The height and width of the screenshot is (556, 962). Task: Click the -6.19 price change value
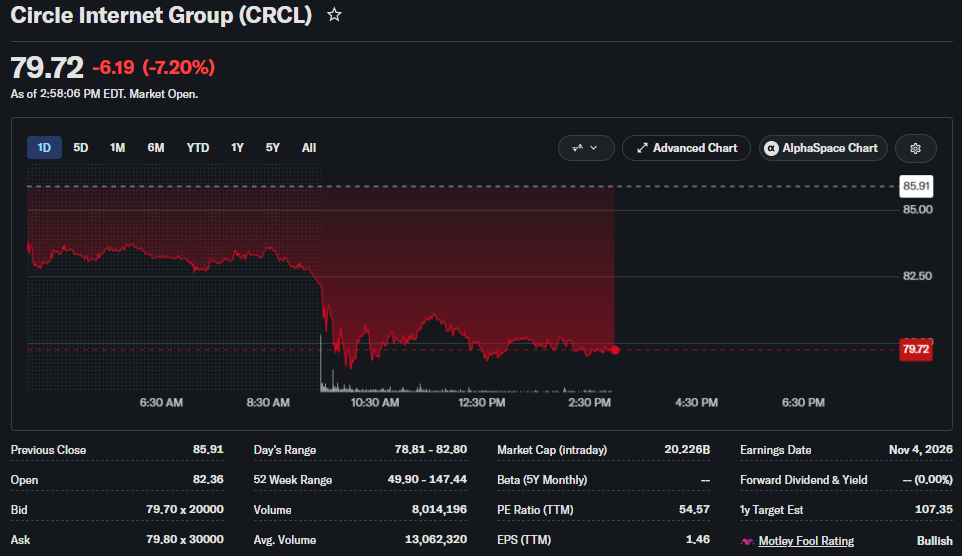(x=113, y=67)
